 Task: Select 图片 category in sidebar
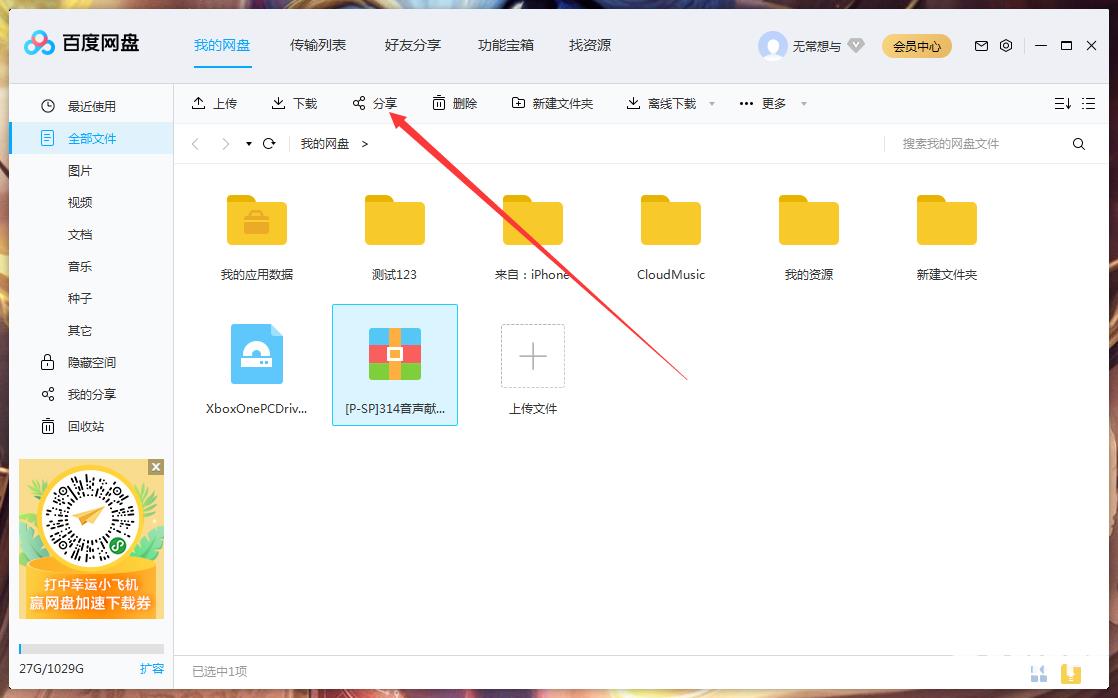tap(80, 170)
